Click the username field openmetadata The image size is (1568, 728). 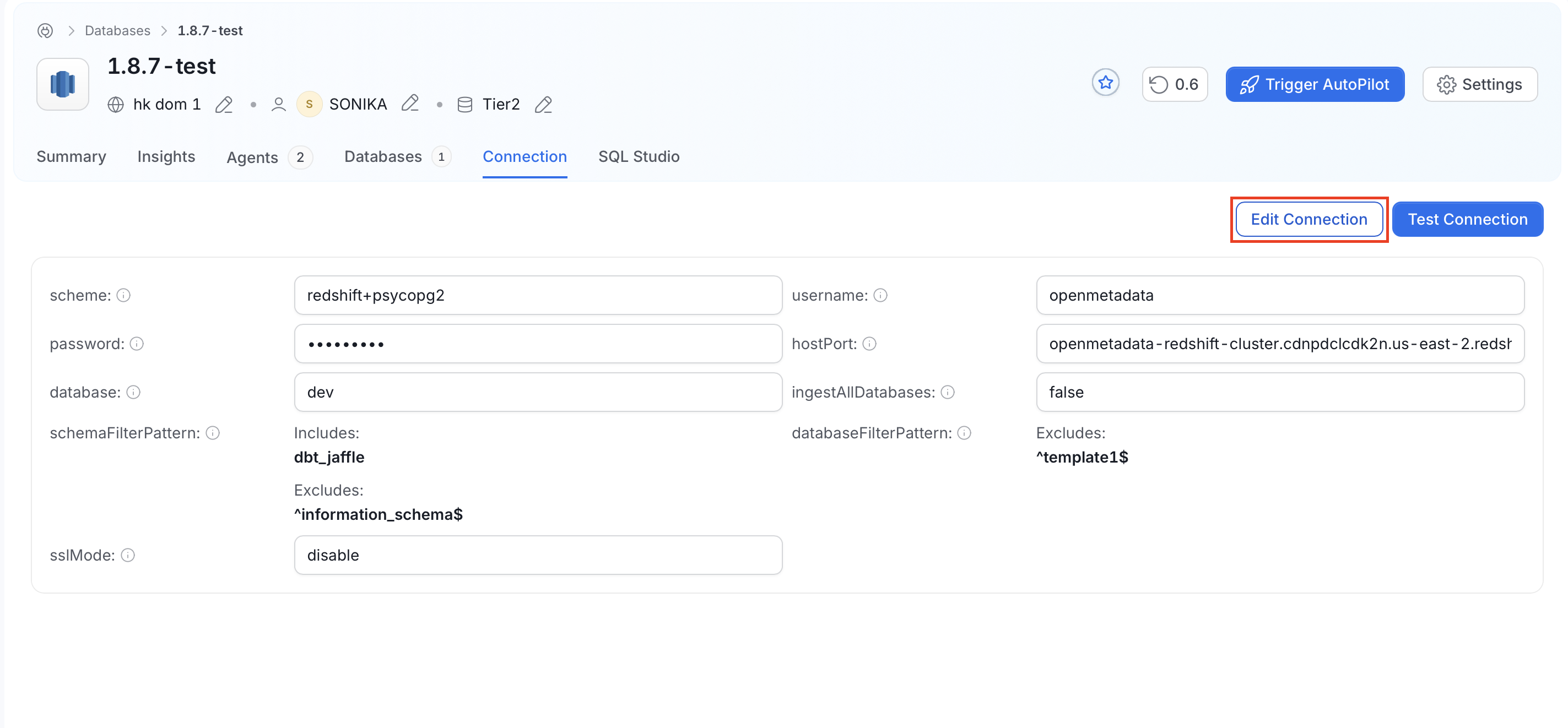[x=1280, y=296]
